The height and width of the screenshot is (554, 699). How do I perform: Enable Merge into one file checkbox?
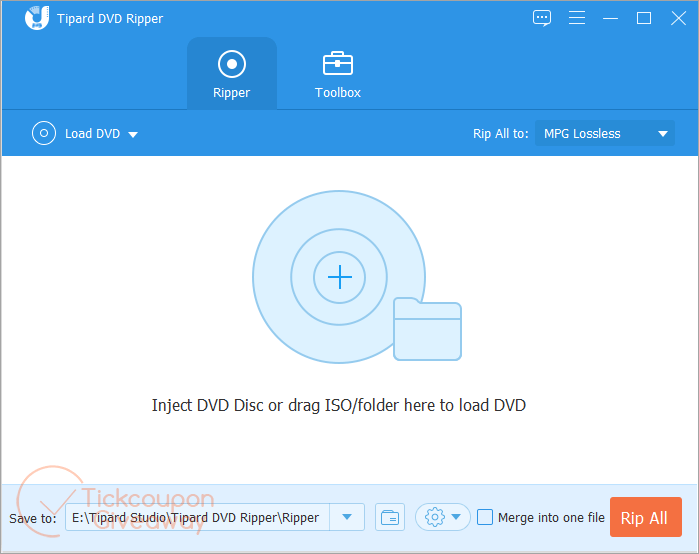(x=485, y=517)
